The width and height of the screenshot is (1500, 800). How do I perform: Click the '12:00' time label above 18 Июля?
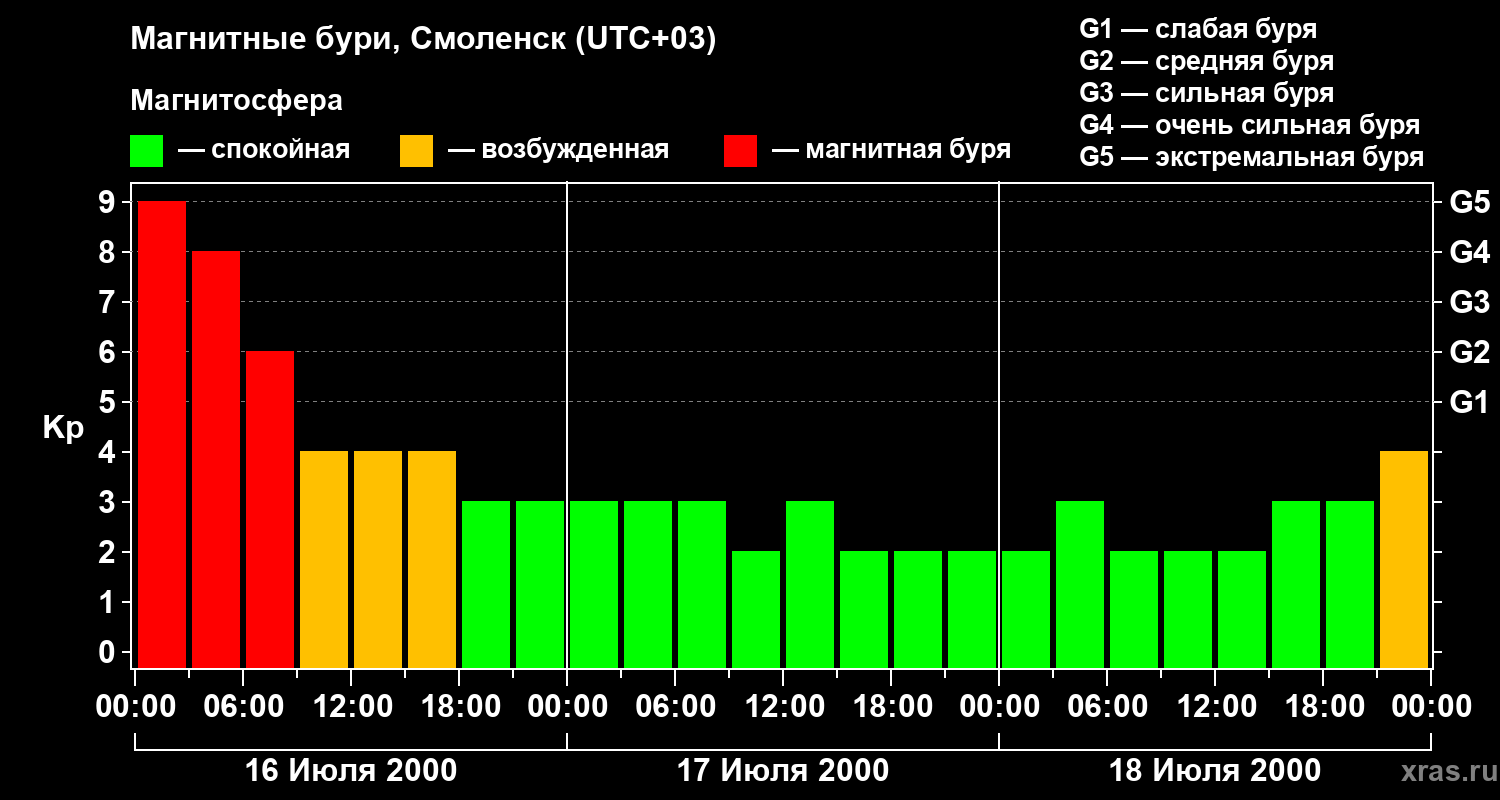pyautogui.click(x=1215, y=706)
